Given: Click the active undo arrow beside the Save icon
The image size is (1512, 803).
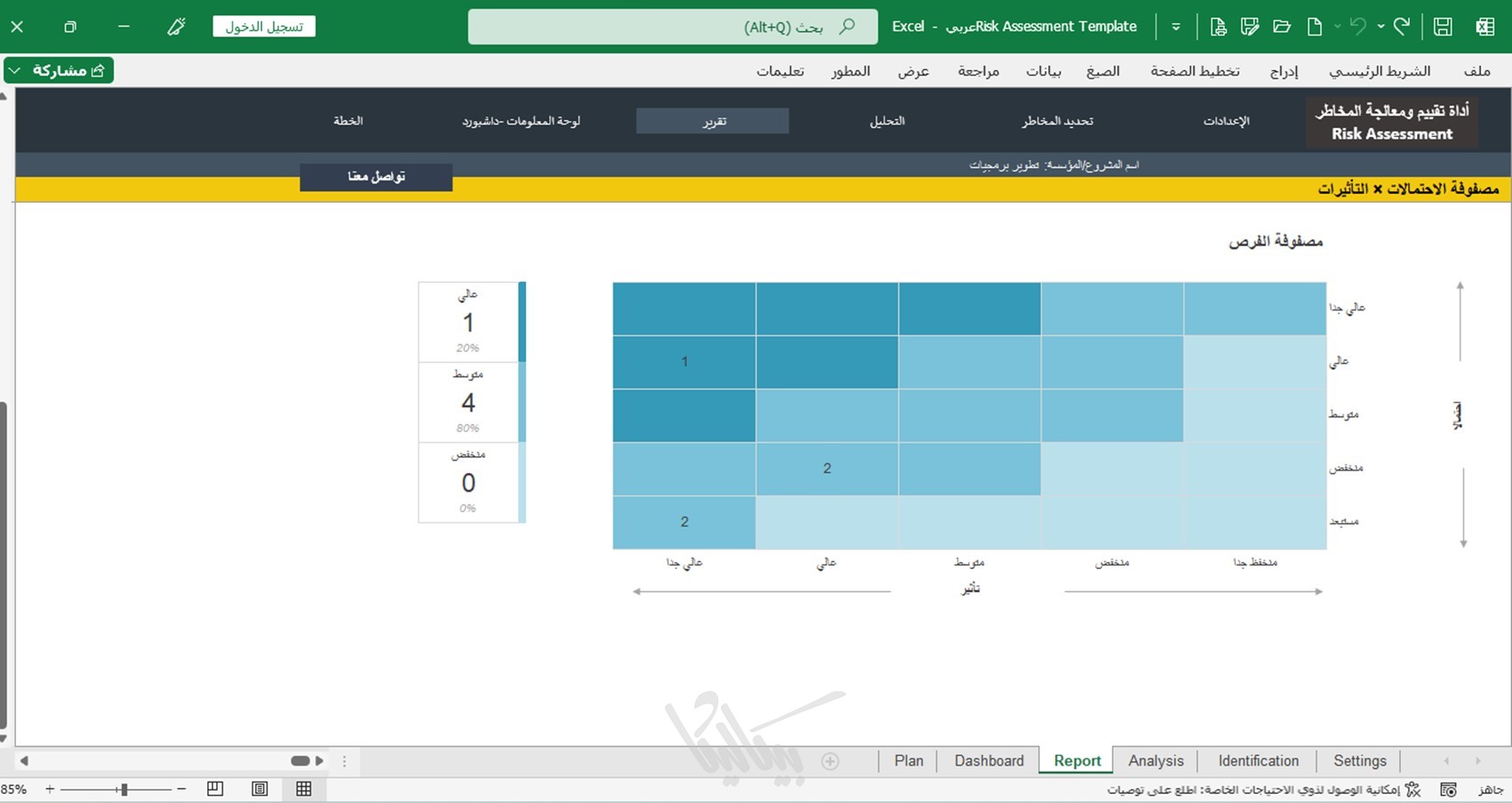Looking at the screenshot, I should pyautogui.click(x=1402, y=27).
